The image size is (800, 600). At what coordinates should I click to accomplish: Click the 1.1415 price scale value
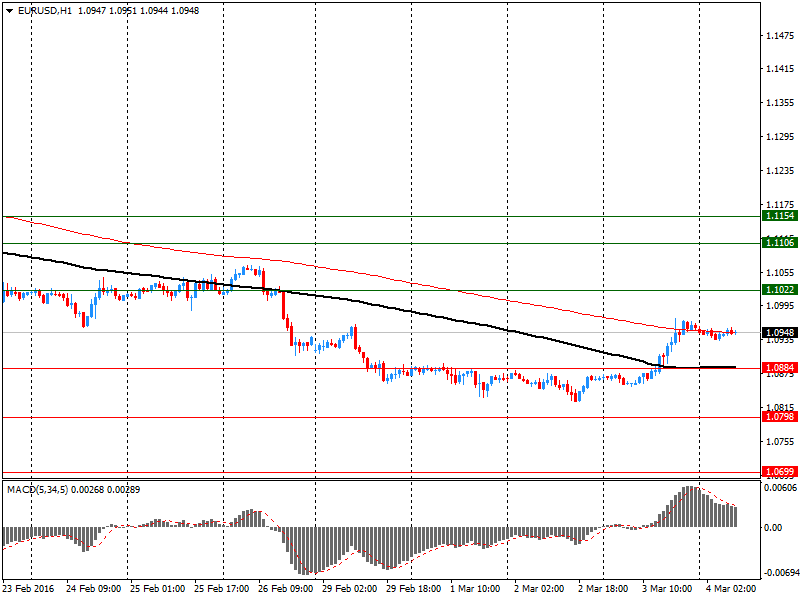(780, 69)
